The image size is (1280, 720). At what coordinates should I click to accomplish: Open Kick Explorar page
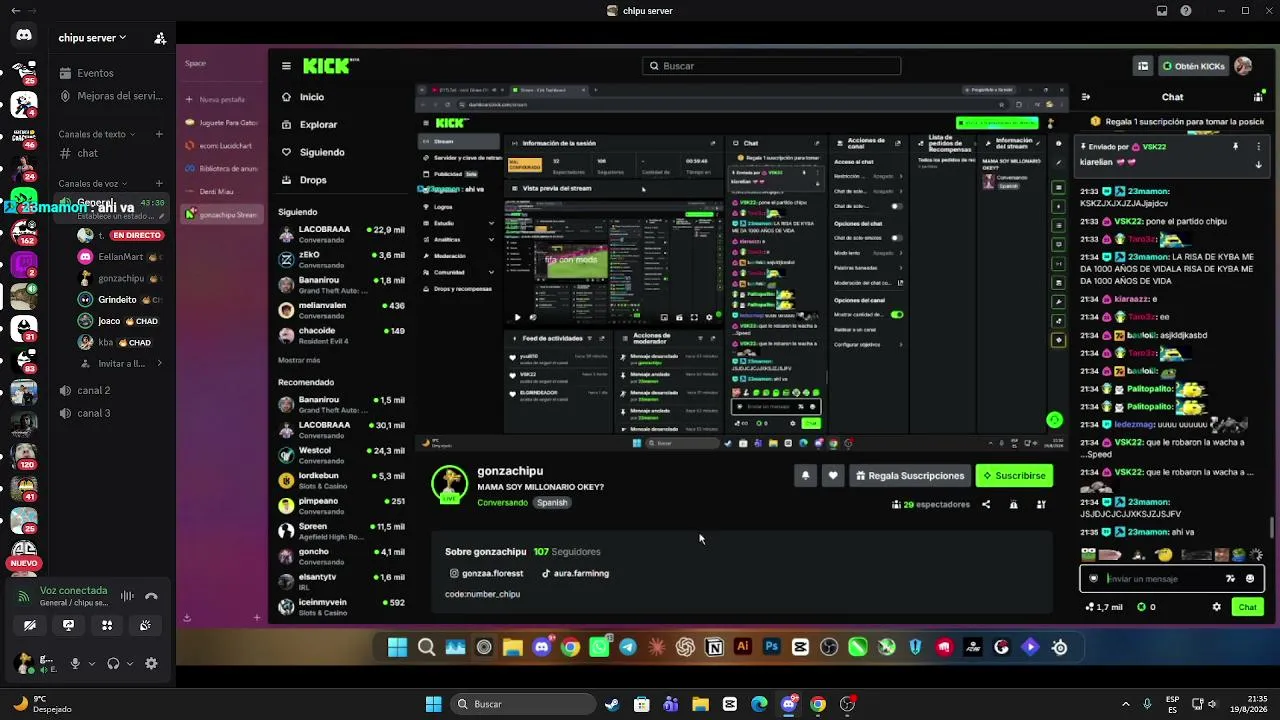(x=310, y=124)
